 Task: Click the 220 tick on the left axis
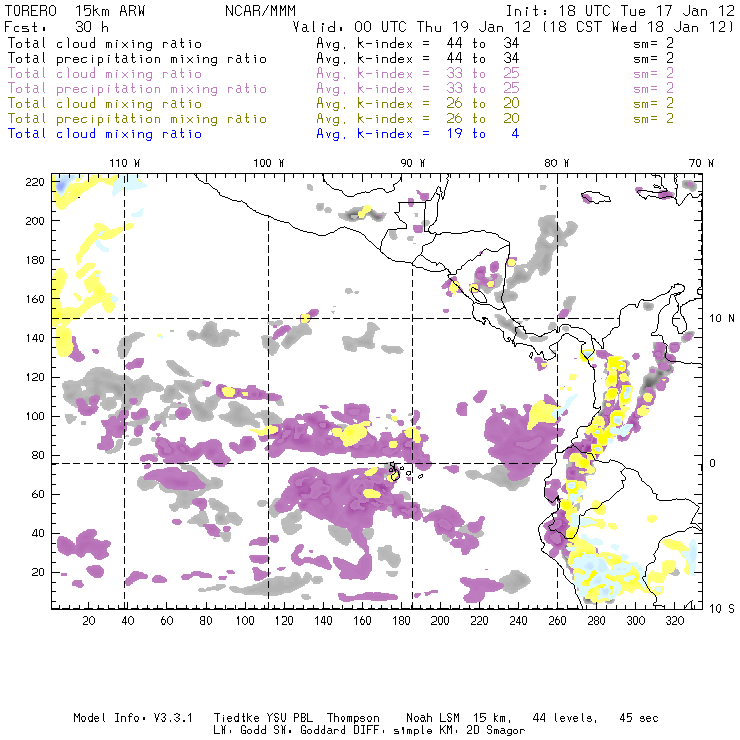38,182
